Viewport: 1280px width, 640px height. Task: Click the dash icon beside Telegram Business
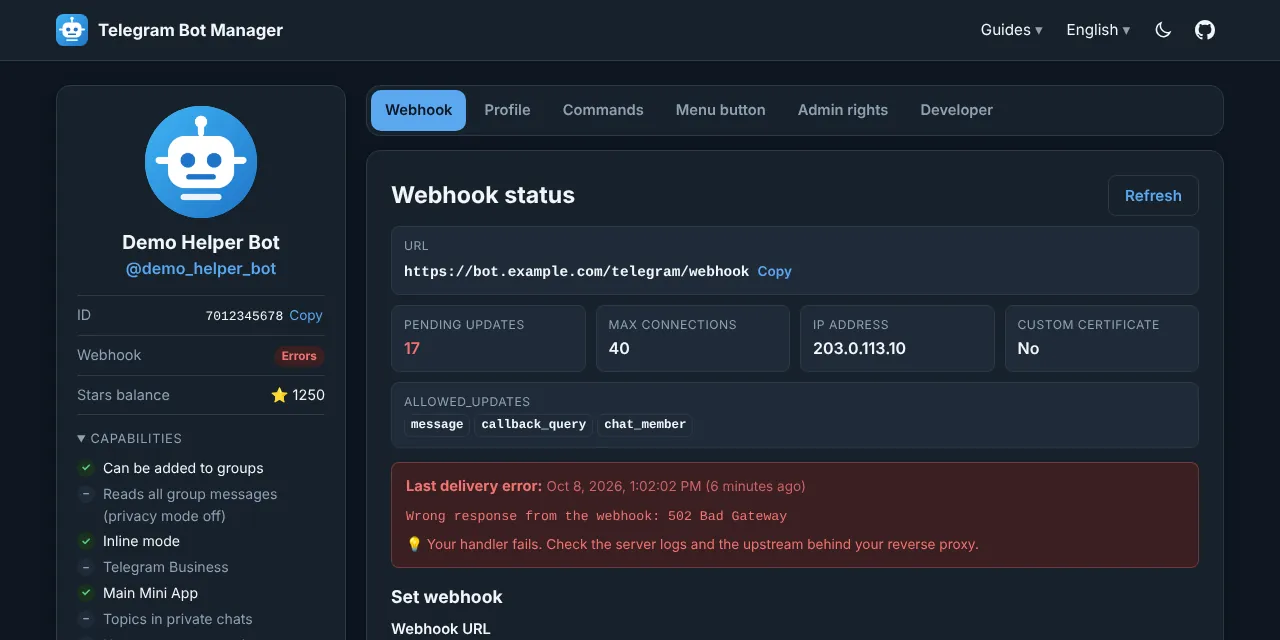[x=86, y=567]
